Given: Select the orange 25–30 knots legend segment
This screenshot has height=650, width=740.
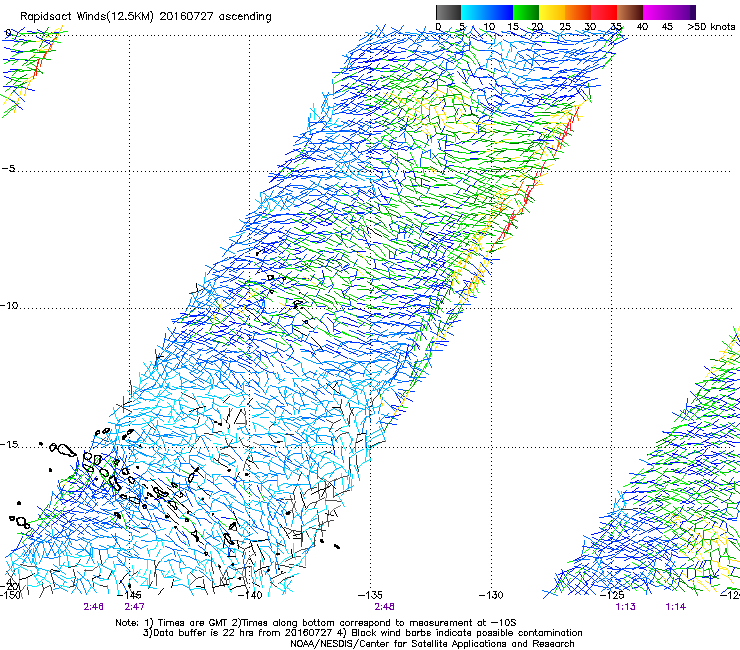Looking at the screenshot, I should coord(578,12).
